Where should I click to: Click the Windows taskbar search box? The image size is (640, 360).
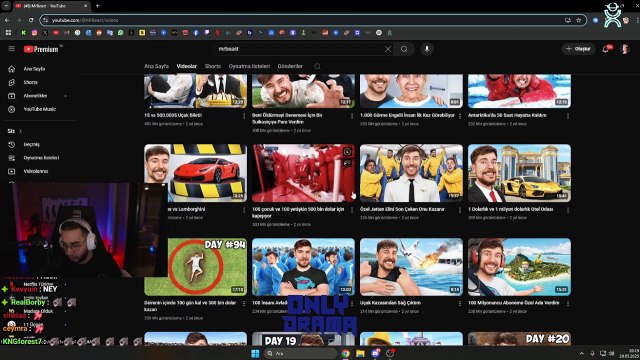point(300,353)
